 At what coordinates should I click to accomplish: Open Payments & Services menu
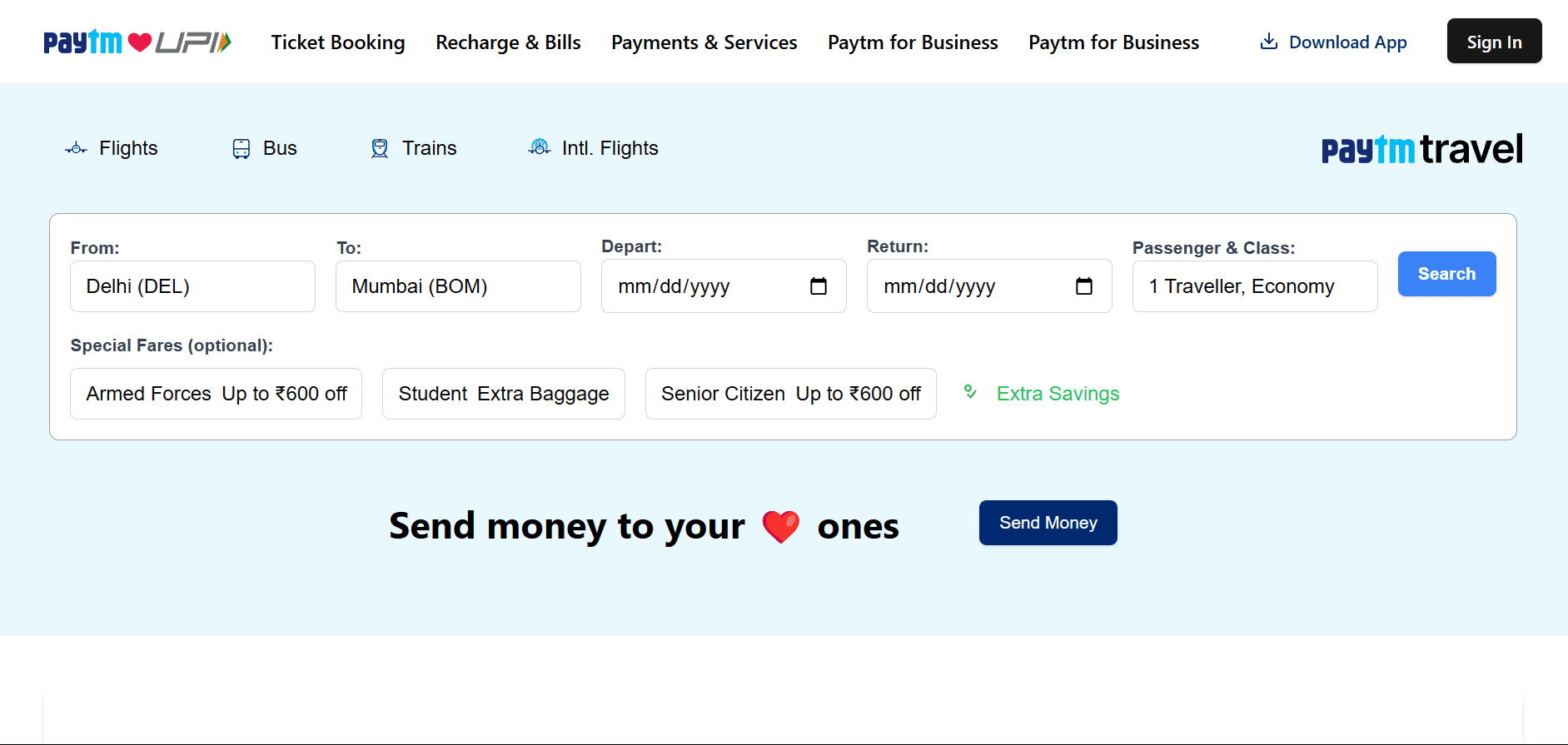(x=704, y=42)
